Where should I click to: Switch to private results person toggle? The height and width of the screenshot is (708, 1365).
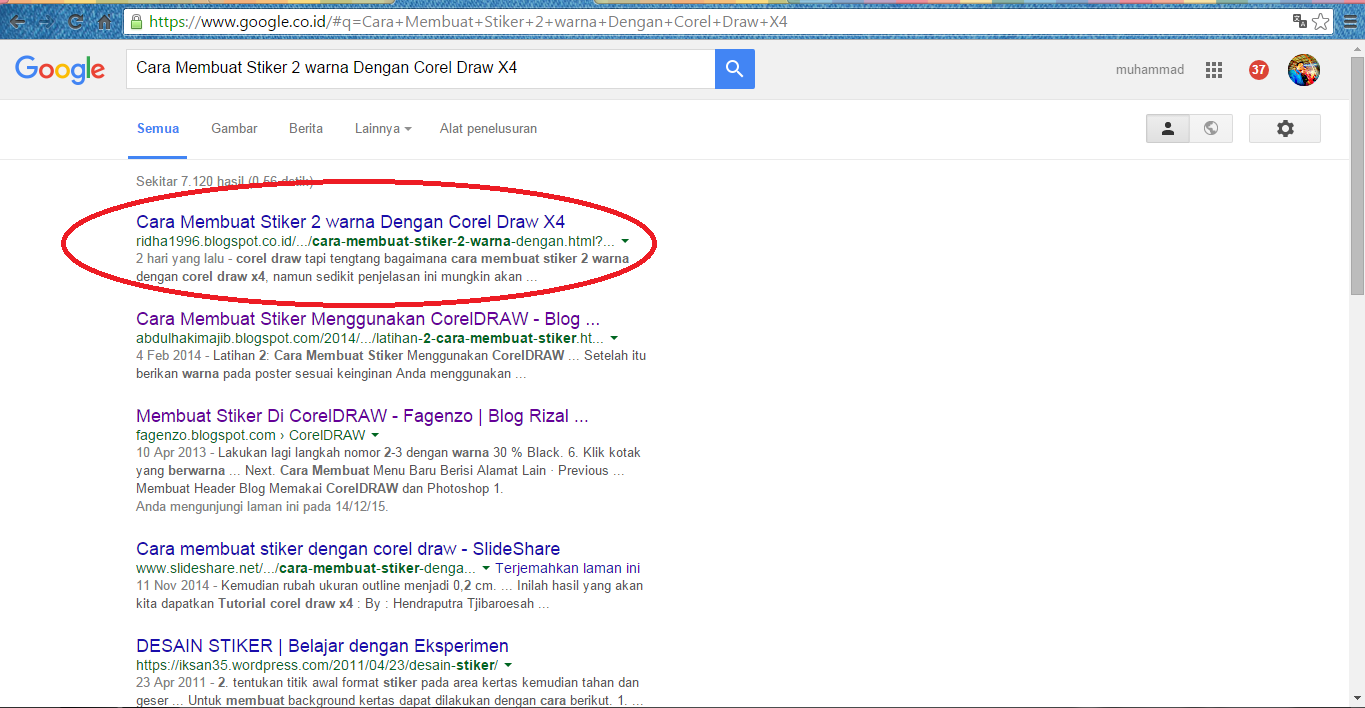(1167, 128)
